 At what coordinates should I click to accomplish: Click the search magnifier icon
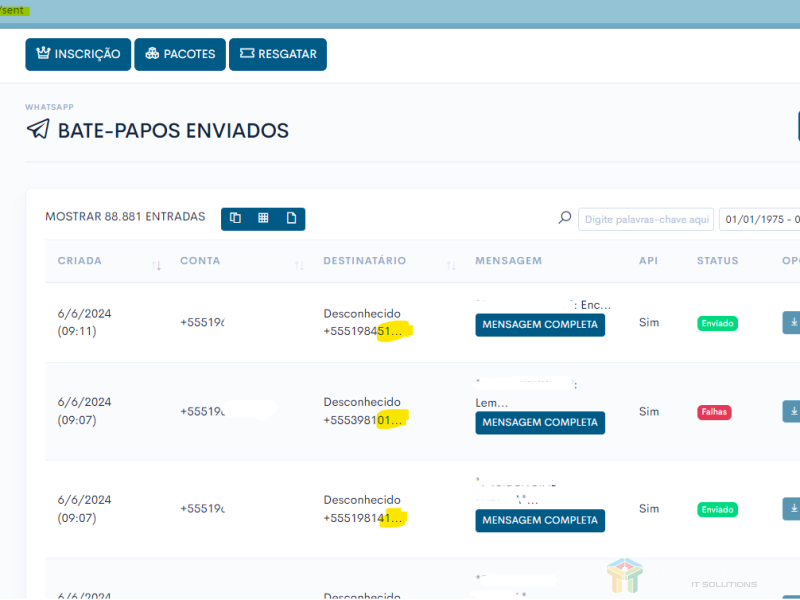click(x=565, y=218)
